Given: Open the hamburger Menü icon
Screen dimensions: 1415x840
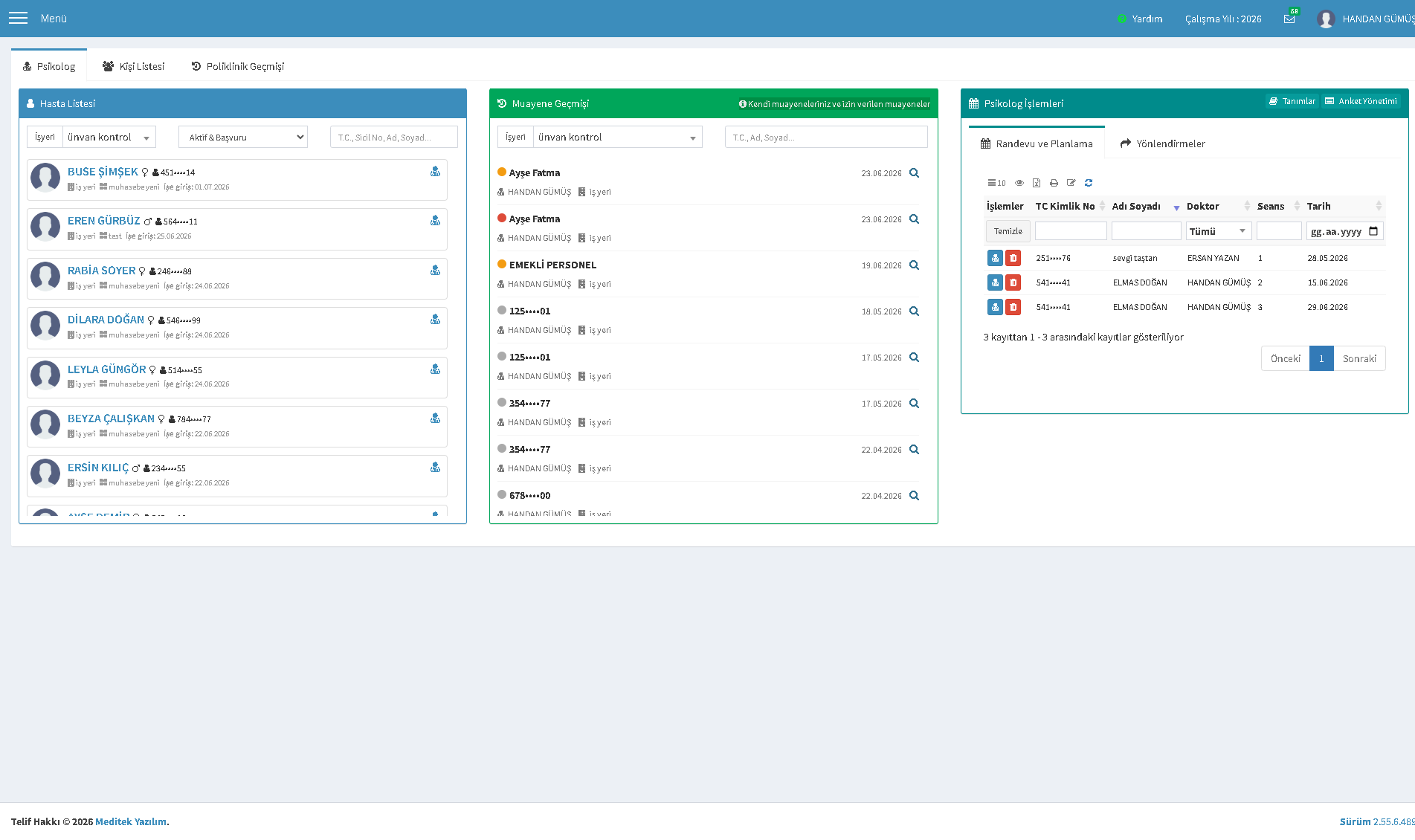Looking at the screenshot, I should click(18, 19).
